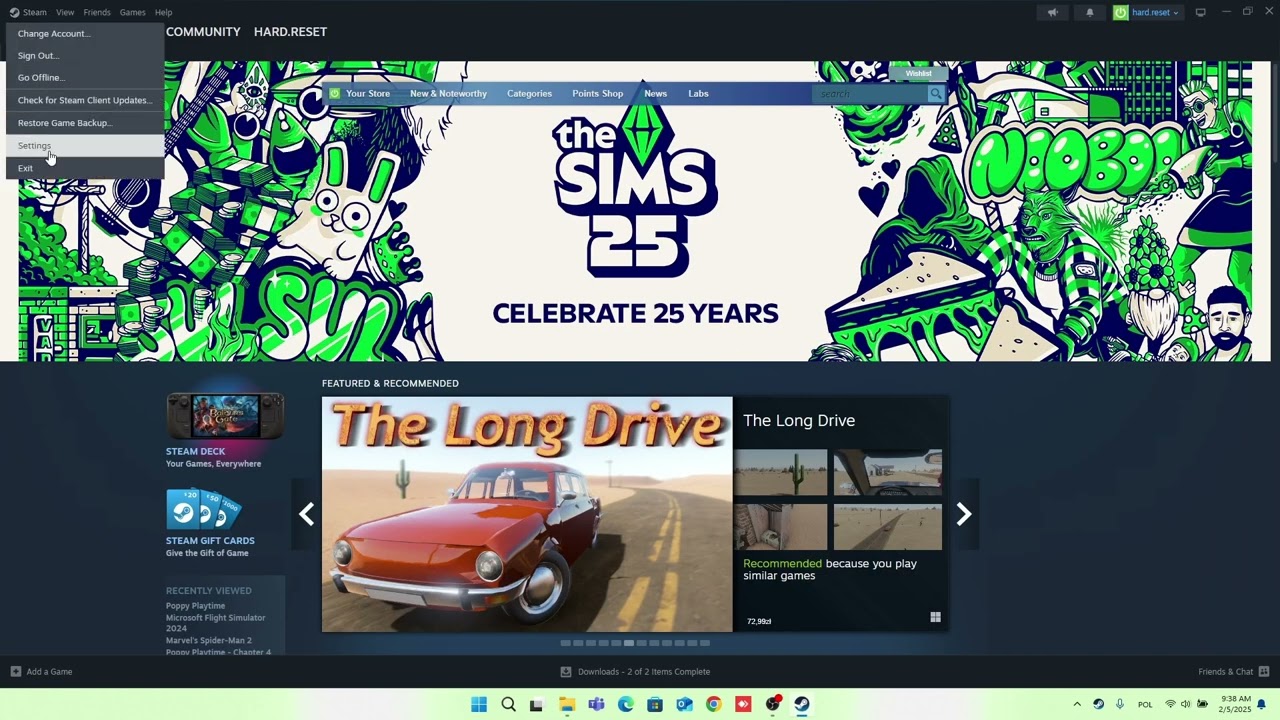This screenshot has width=1280, height=720.
Task: Click the Add a Game plus icon
Action: [x=15, y=671]
